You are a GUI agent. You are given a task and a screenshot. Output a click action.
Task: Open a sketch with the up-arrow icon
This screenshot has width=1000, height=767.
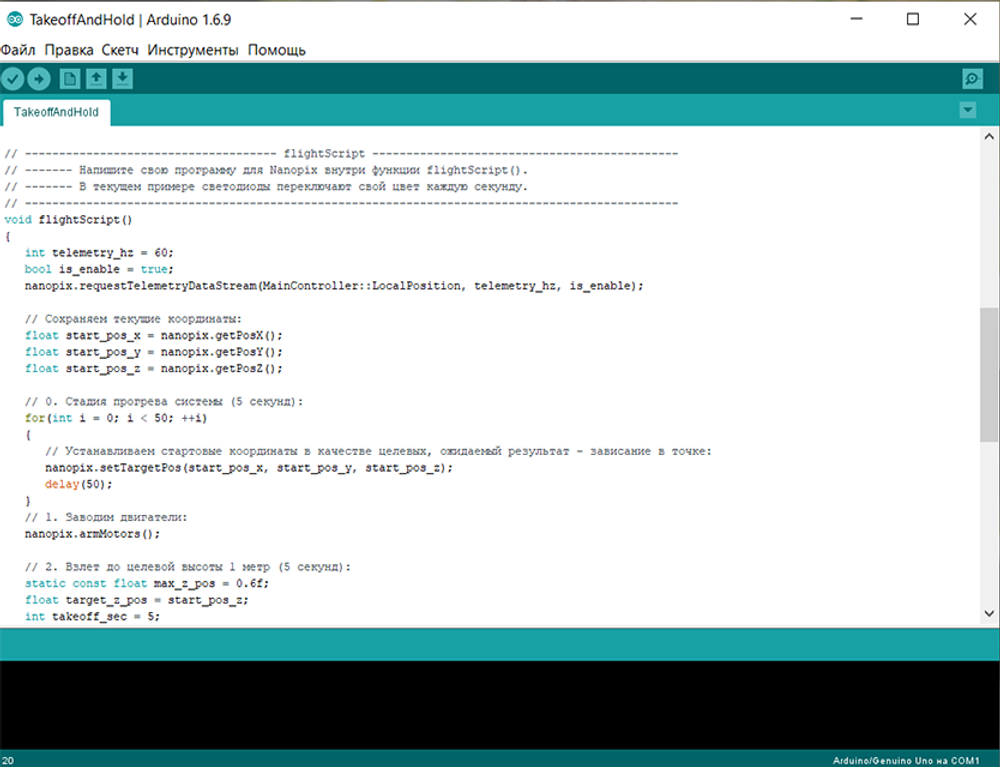(96, 78)
